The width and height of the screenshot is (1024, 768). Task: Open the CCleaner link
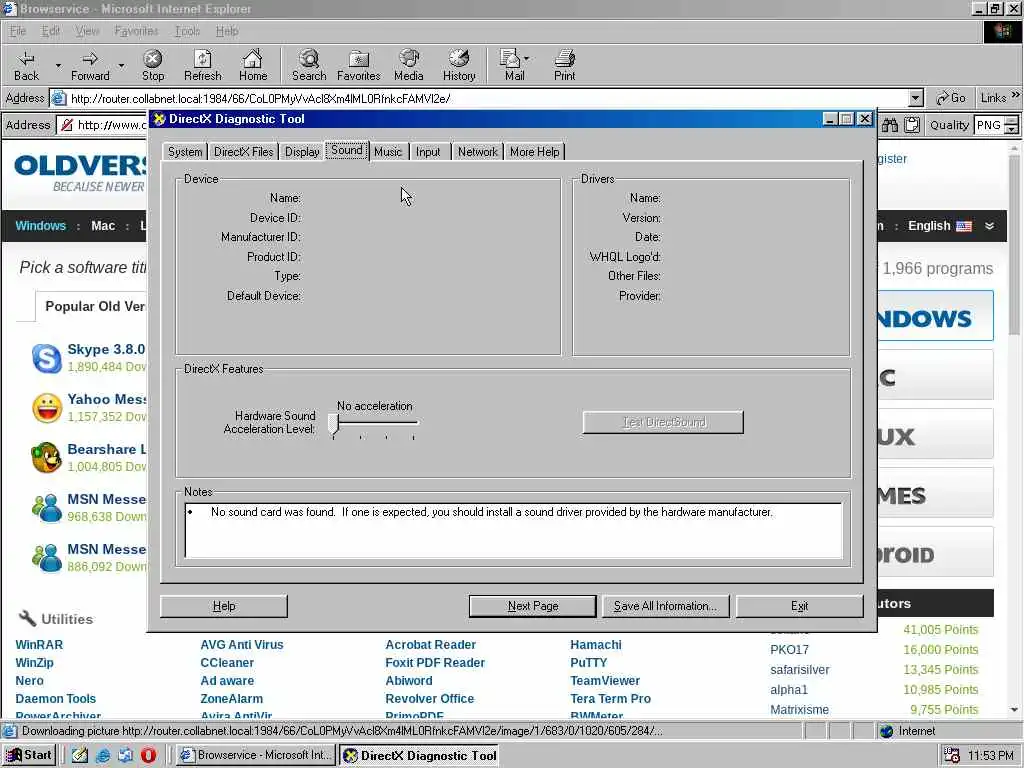(227, 662)
